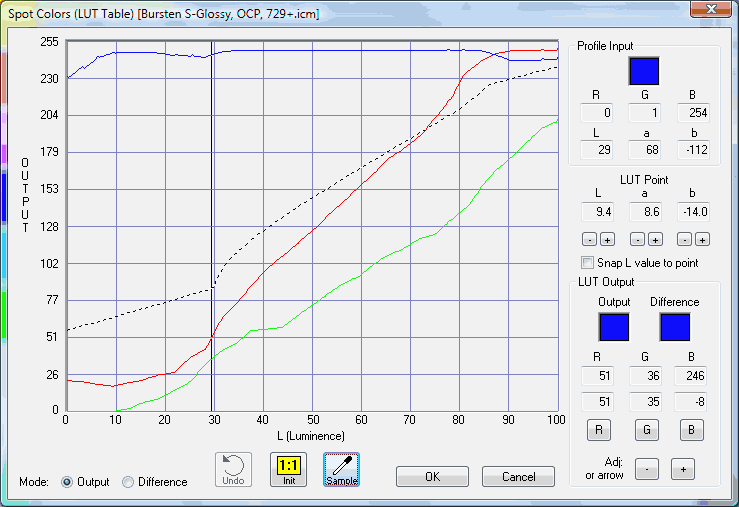Select Difference mode radio button
Image resolution: width=739 pixels, height=507 pixels.
[128, 482]
